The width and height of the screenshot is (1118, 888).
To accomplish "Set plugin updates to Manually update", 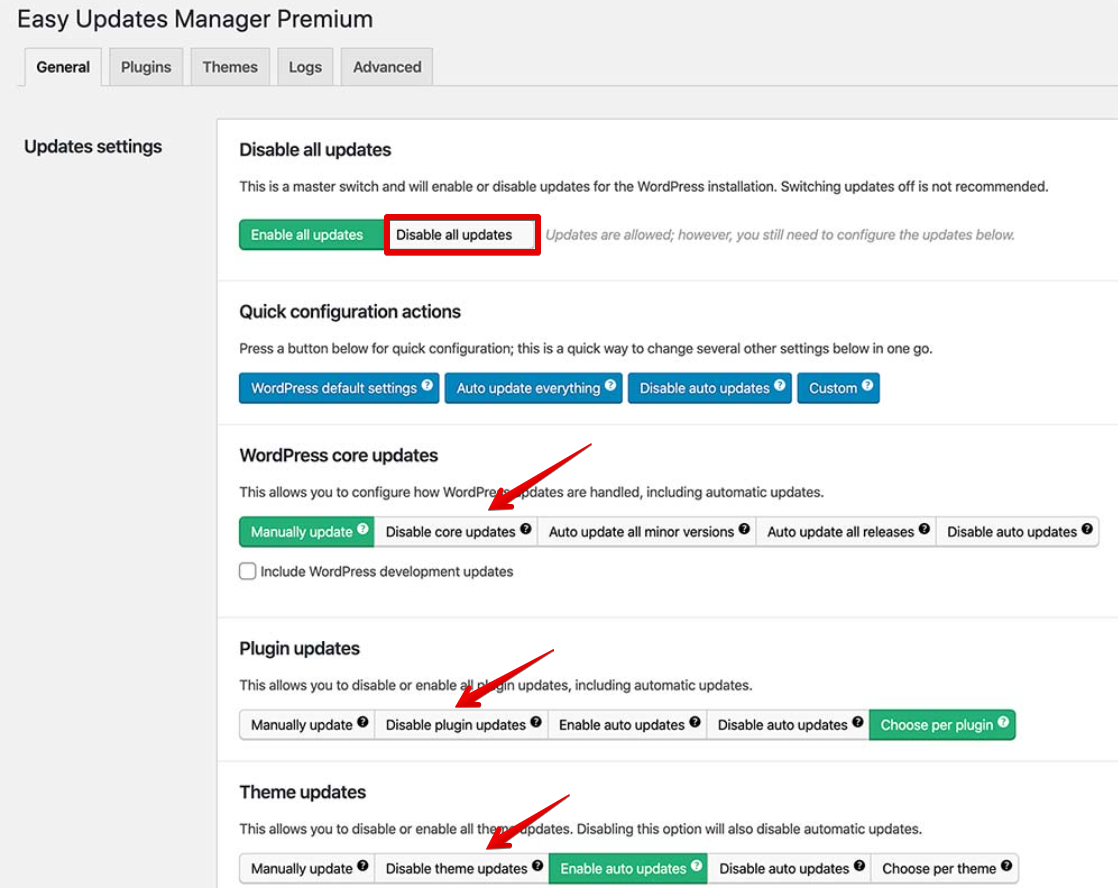I will click(301, 725).
